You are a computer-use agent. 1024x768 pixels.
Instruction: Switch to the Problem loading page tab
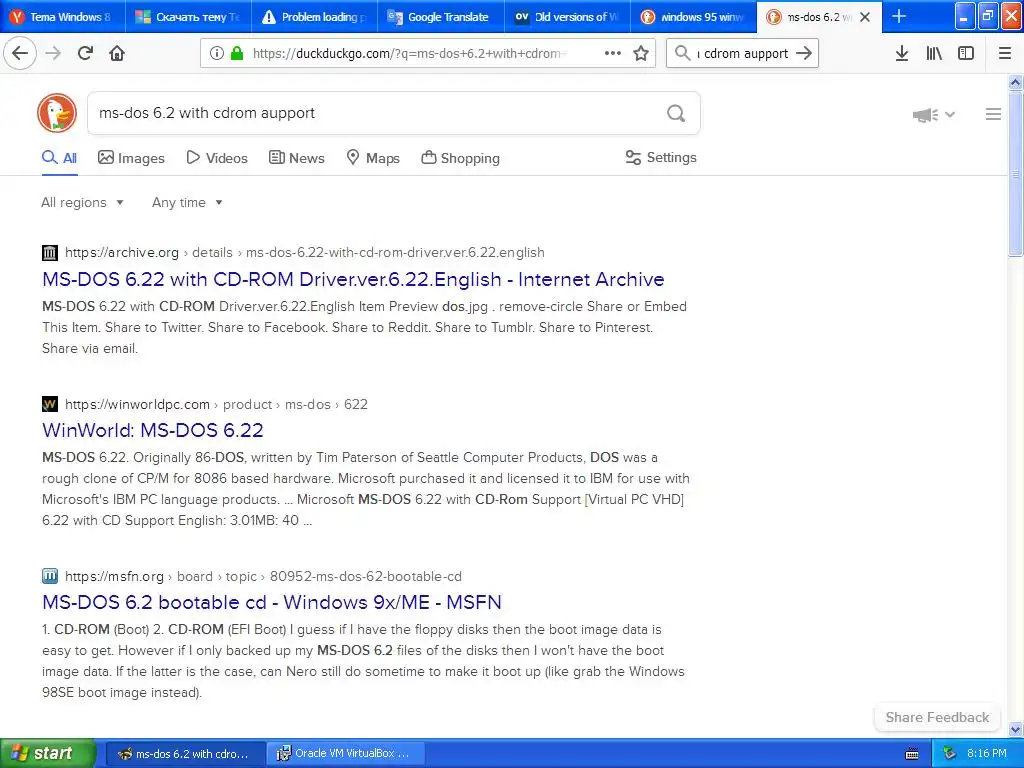point(315,17)
